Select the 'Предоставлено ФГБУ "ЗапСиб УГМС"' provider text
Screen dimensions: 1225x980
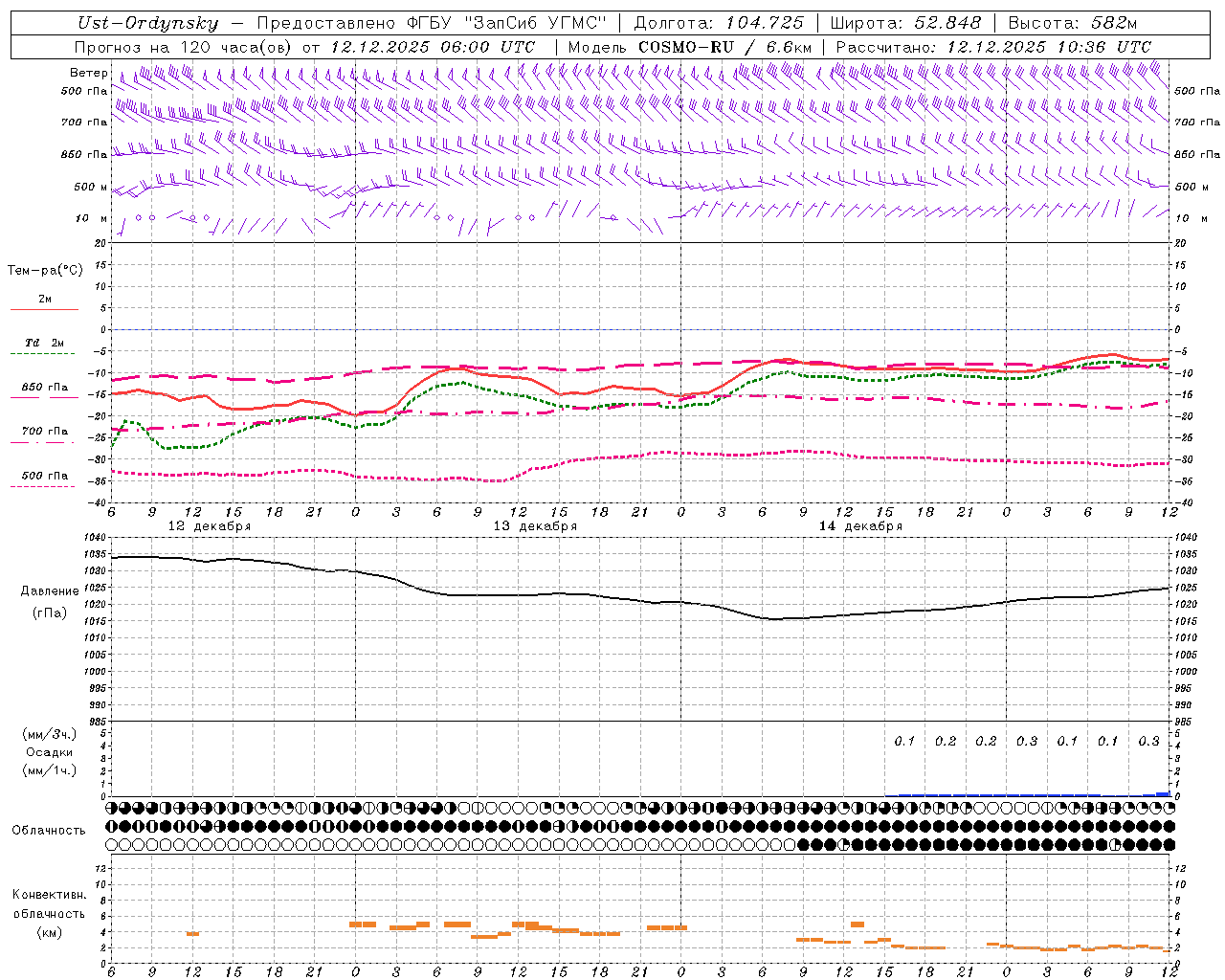(x=432, y=23)
